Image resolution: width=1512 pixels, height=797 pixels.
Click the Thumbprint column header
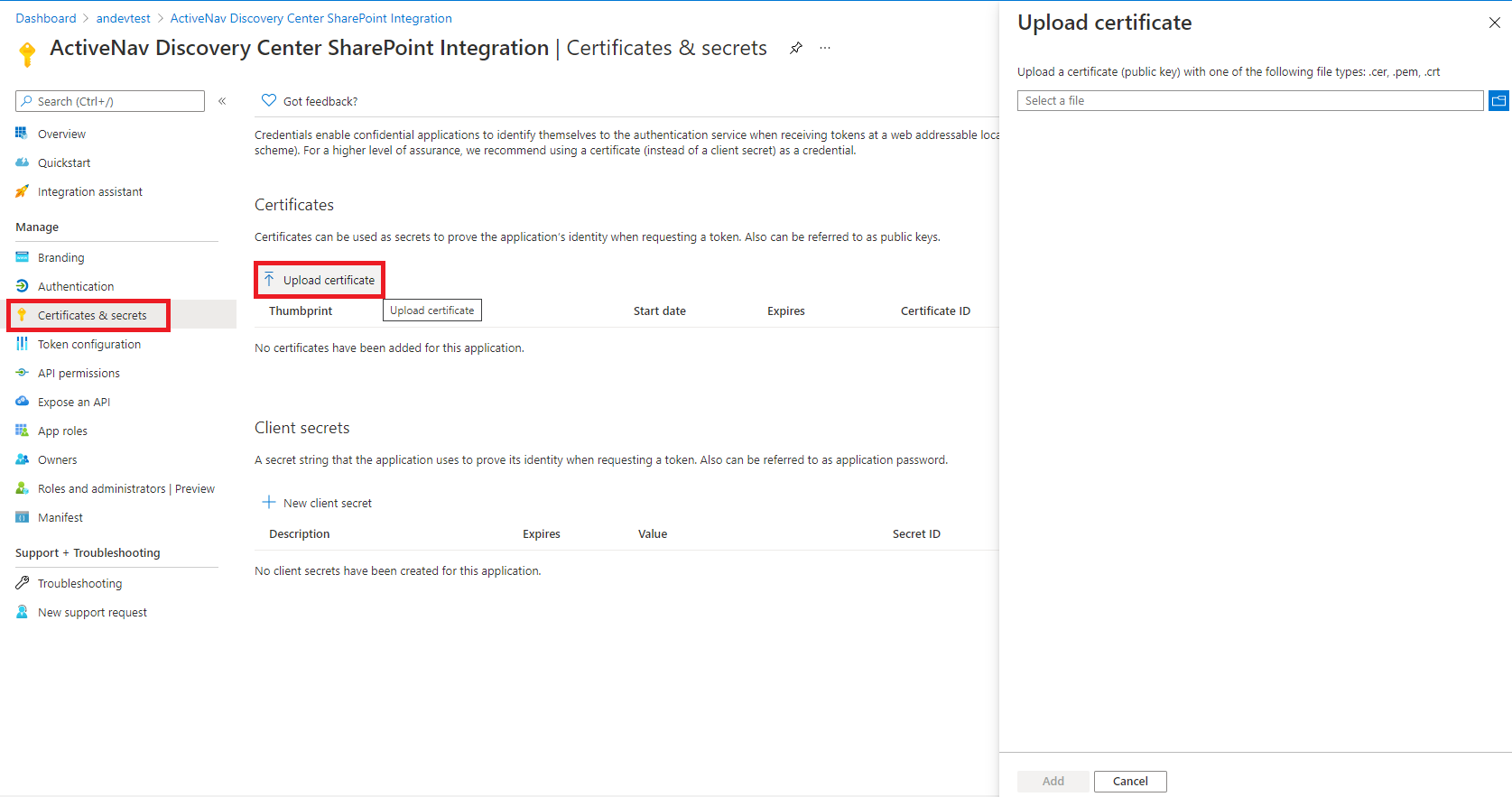(301, 310)
